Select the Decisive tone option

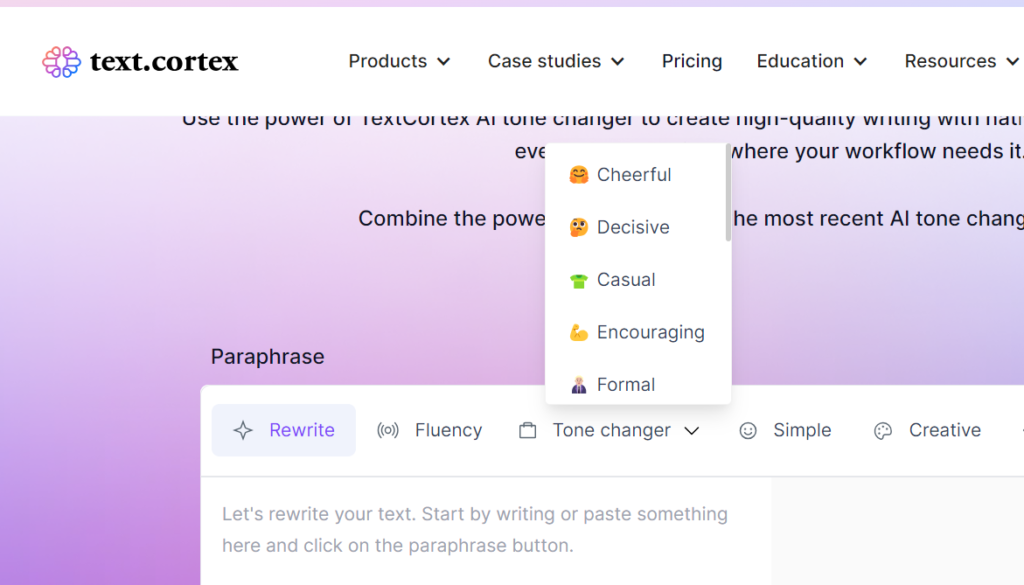pyautogui.click(x=637, y=227)
